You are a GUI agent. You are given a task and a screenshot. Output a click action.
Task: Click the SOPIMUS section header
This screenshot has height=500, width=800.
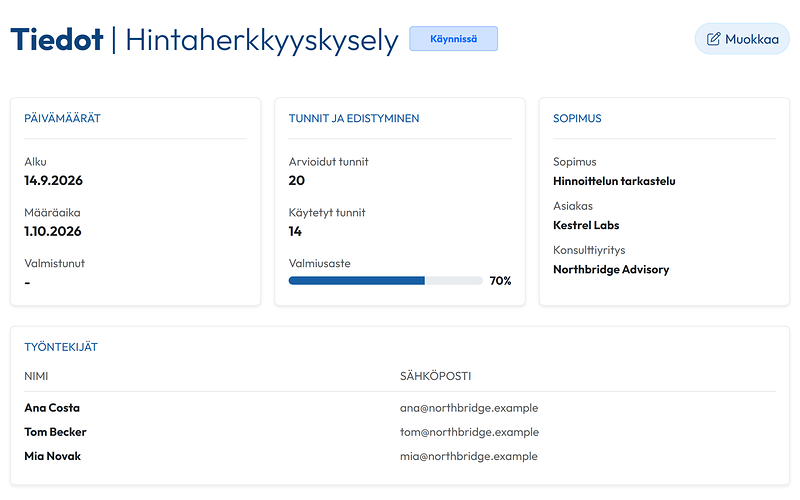tap(577, 118)
